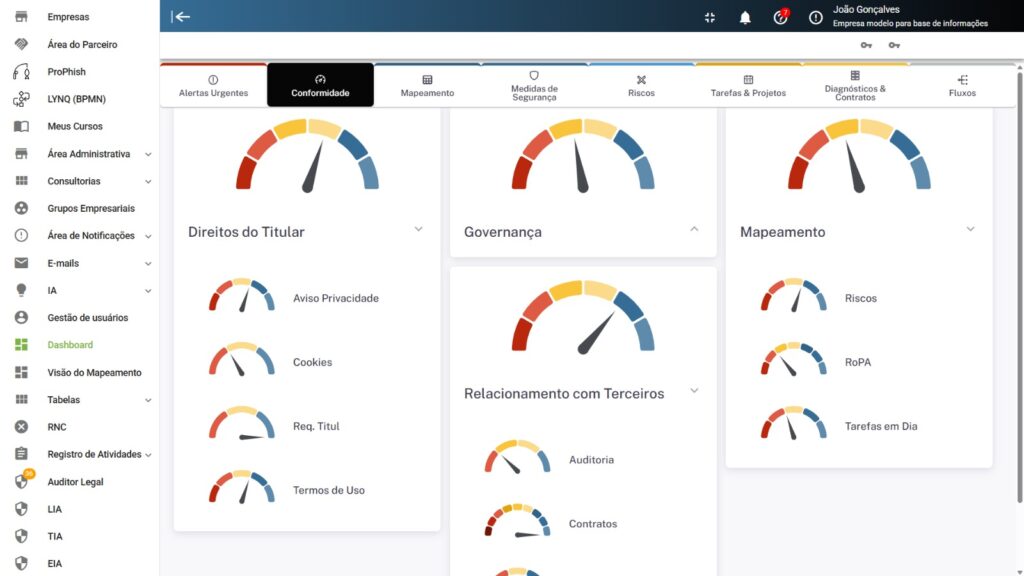Open the speedometer icon with red badge
The image size is (1024, 576).
(x=780, y=17)
